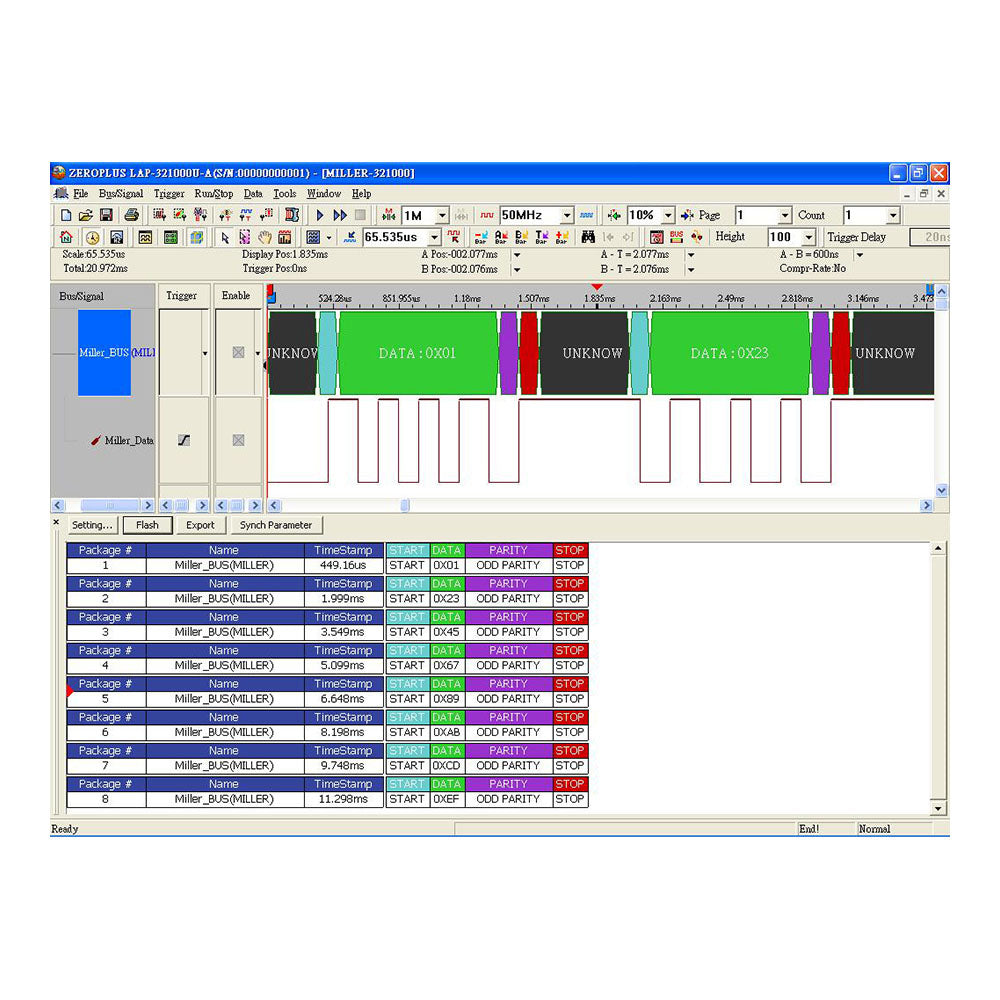Open a file with the folder icon
This screenshot has height=1000, width=1000.
pos(85,216)
